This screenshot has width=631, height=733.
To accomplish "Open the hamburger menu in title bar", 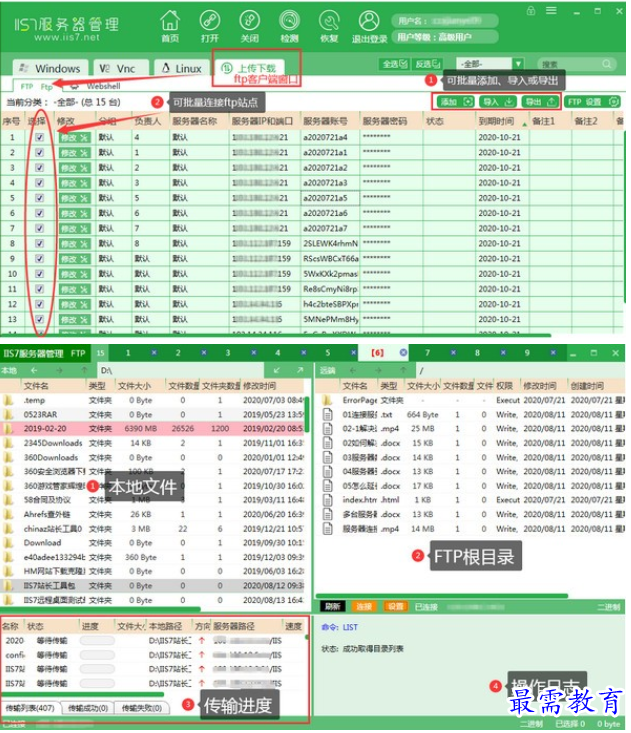I will [x=552, y=10].
